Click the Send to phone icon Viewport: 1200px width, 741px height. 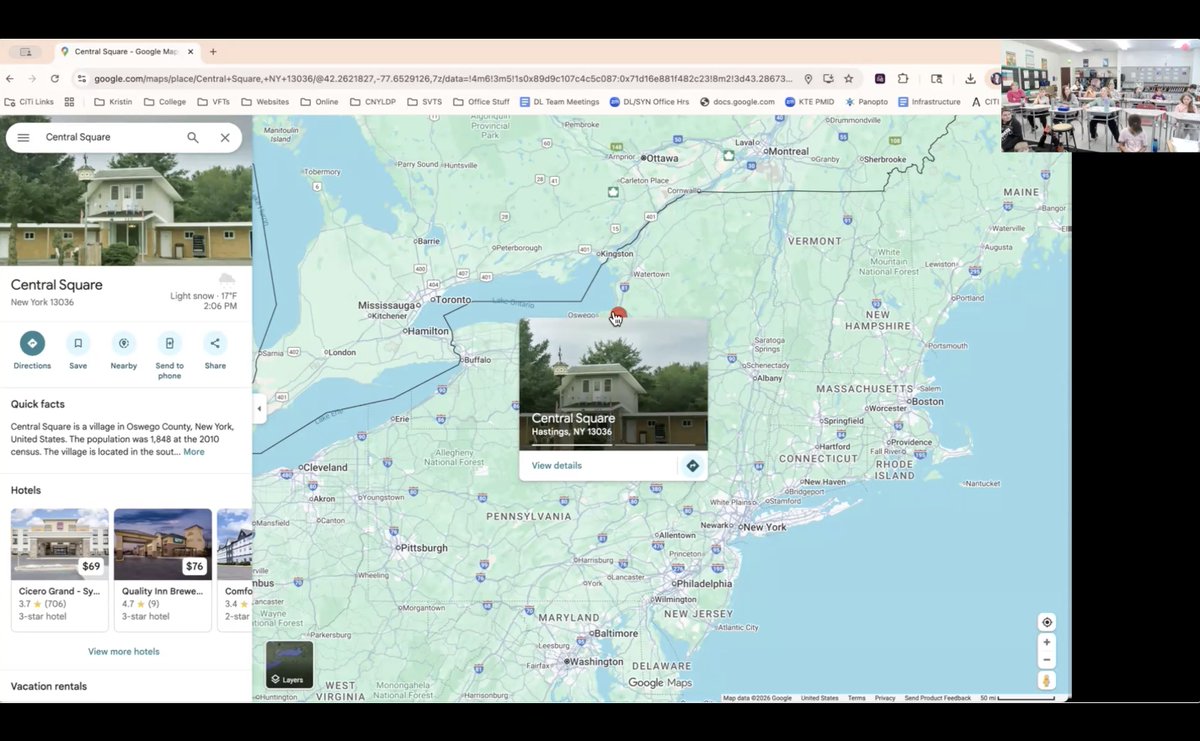[x=169, y=355]
